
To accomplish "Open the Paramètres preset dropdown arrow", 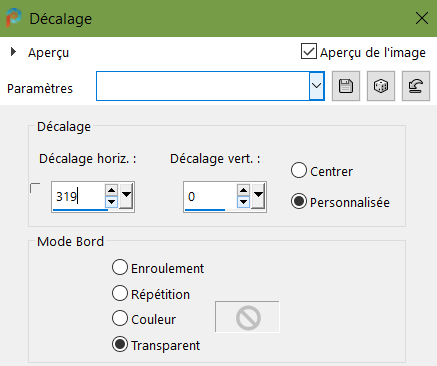I will [x=316, y=86].
